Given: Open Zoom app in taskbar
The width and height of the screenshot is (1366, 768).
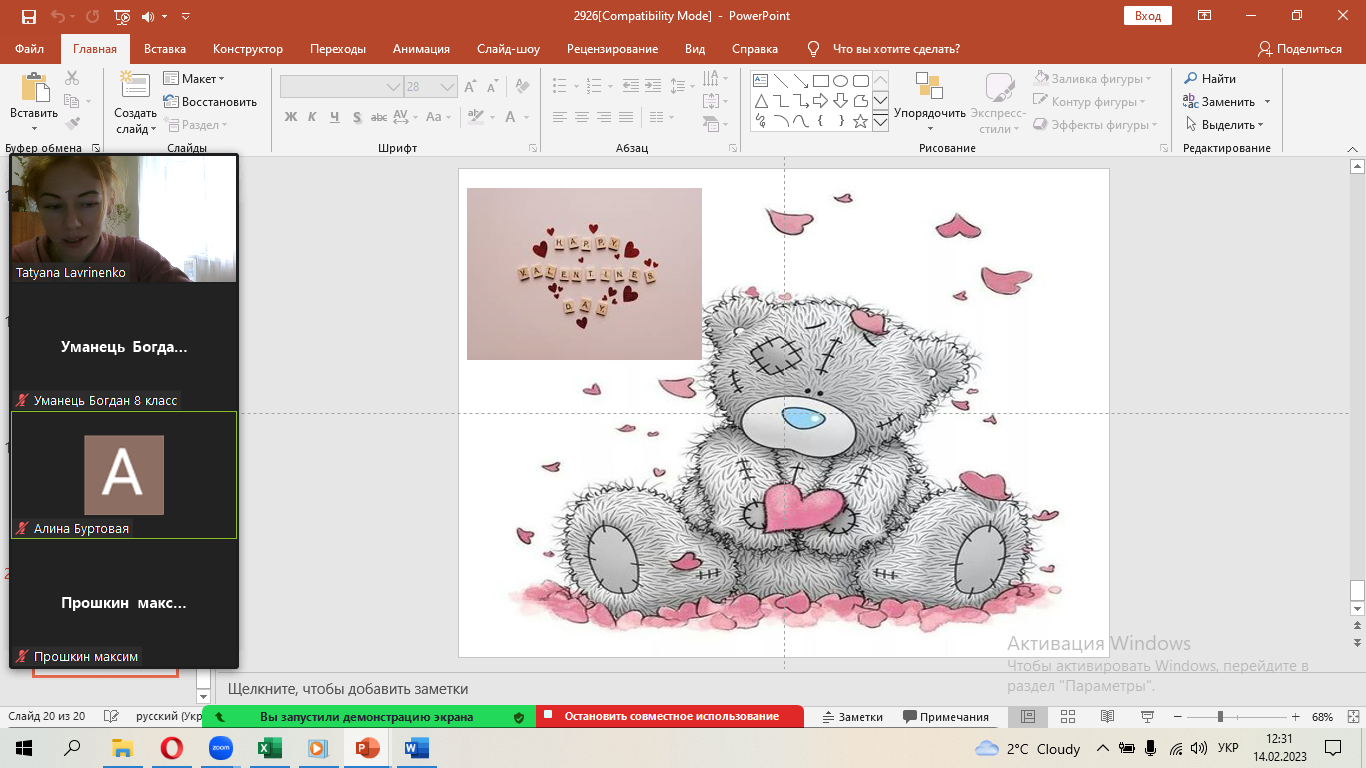Looking at the screenshot, I should point(220,748).
